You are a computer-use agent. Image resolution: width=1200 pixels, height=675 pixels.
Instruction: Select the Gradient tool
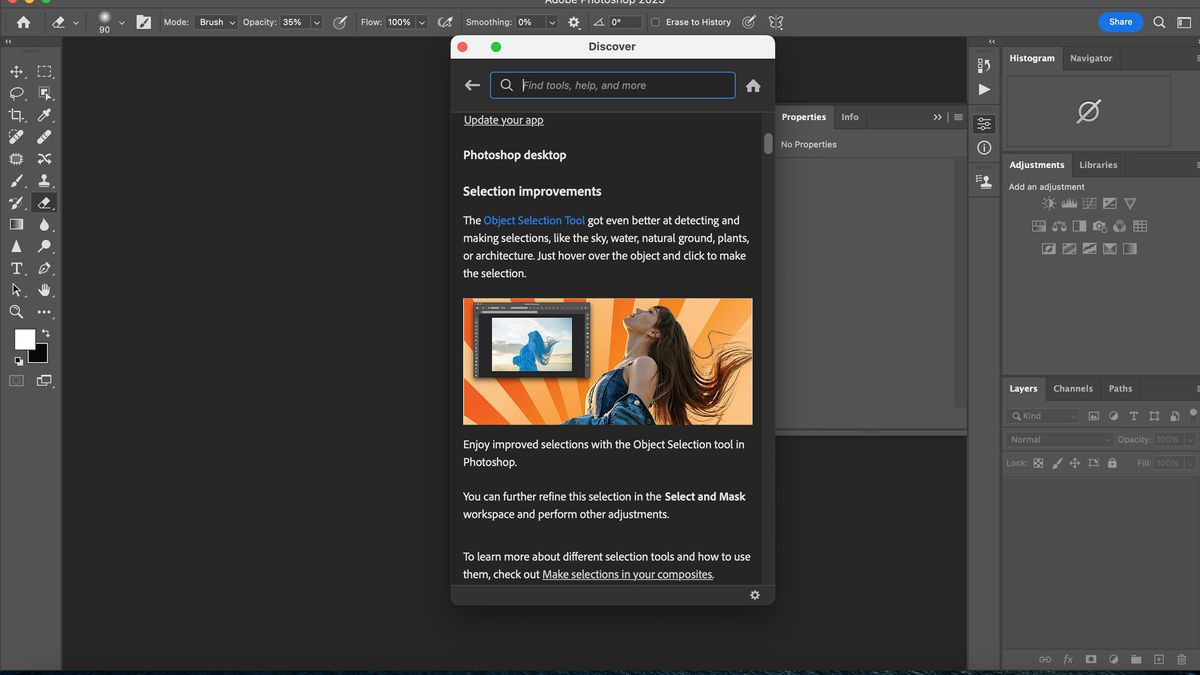click(17, 225)
